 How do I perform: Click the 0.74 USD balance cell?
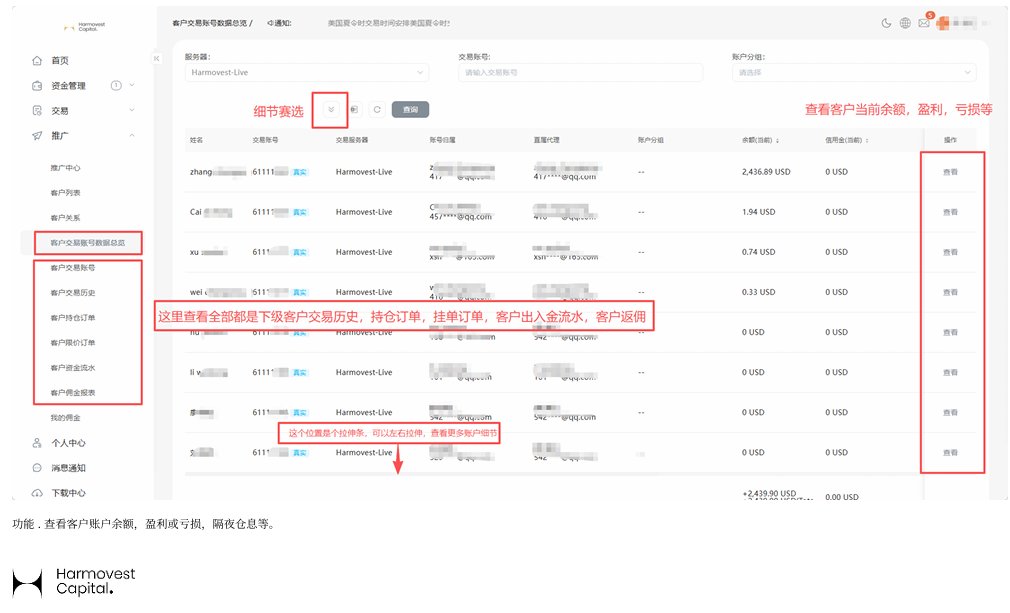pyautogui.click(x=758, y=252)
